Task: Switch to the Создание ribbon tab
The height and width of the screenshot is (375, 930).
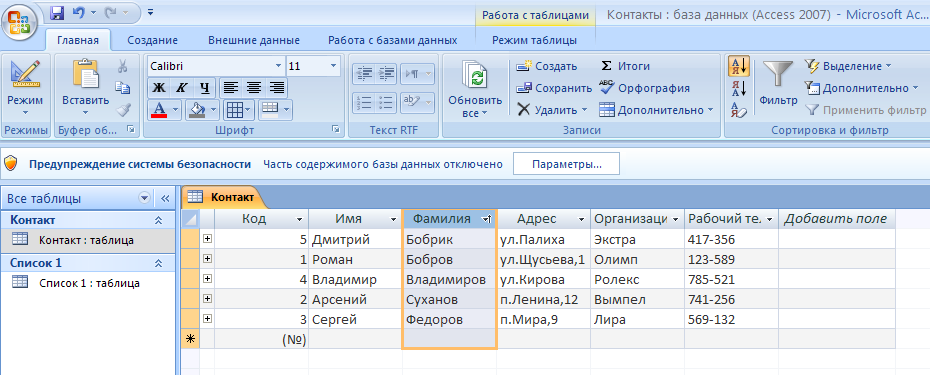Action: (152, 40)
